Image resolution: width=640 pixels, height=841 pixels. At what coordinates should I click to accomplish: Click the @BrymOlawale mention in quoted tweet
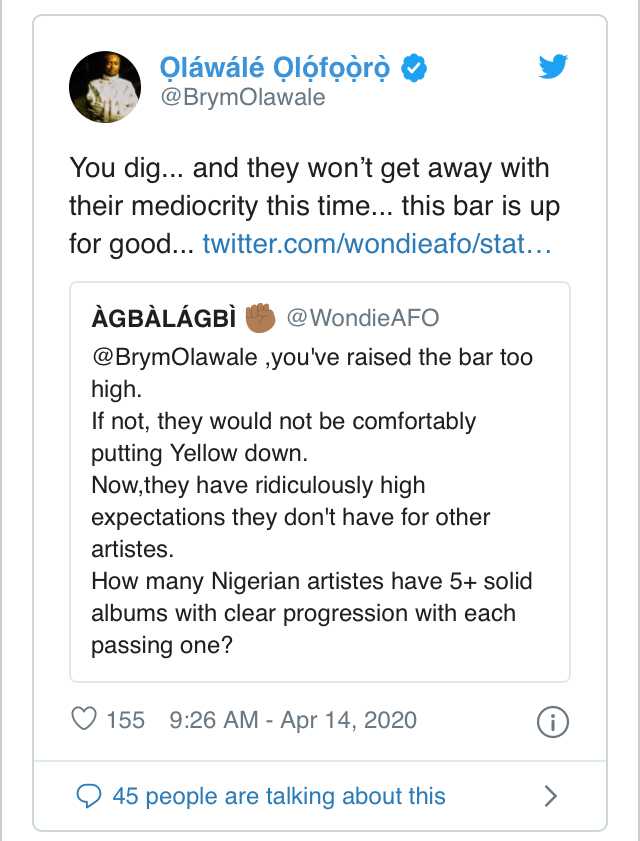coord(174,357)
